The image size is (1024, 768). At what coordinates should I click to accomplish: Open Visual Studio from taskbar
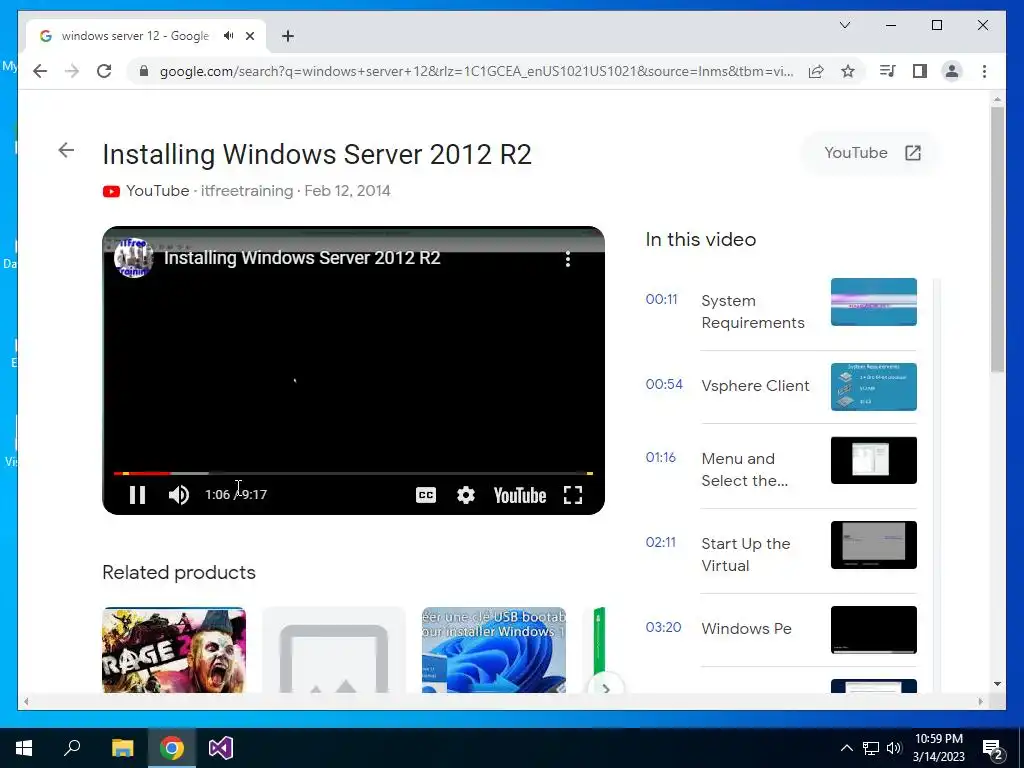point(221,748)
